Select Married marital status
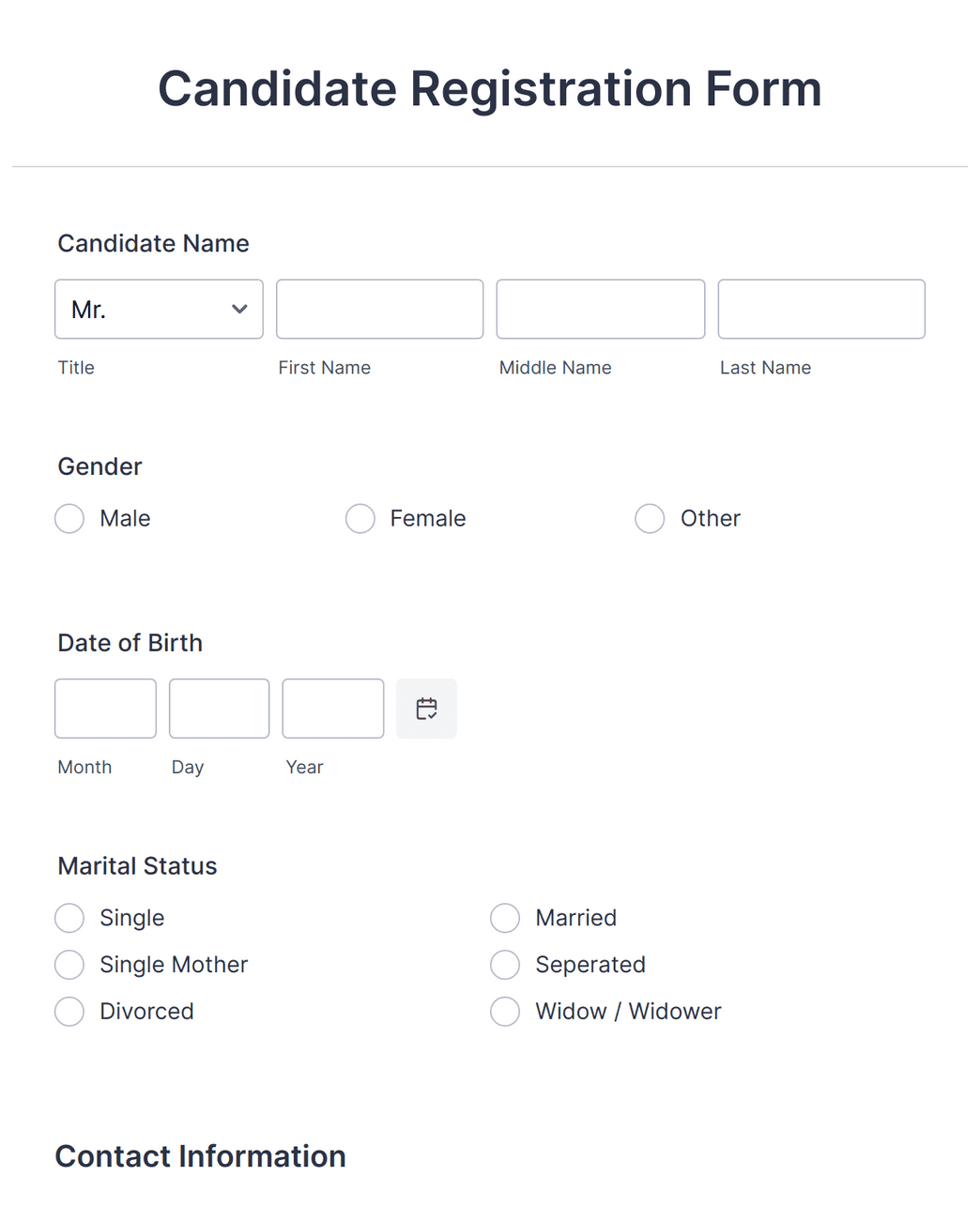Screen dimensions: 980x1206 coord(505,918)
